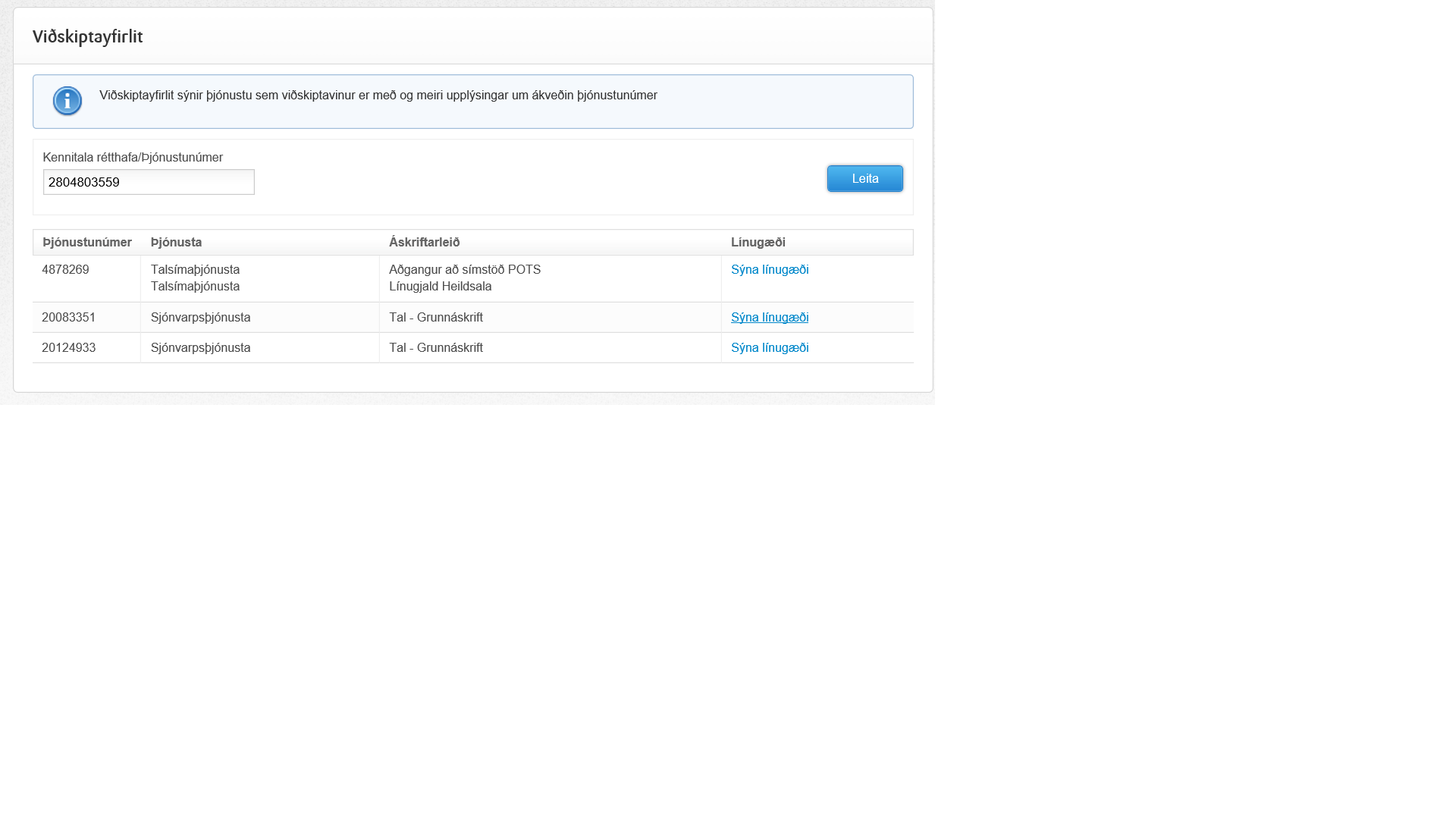Screen dimensions: 1456x819
Task: Select service number 20124933 cell
Action: tap(68, 348)
